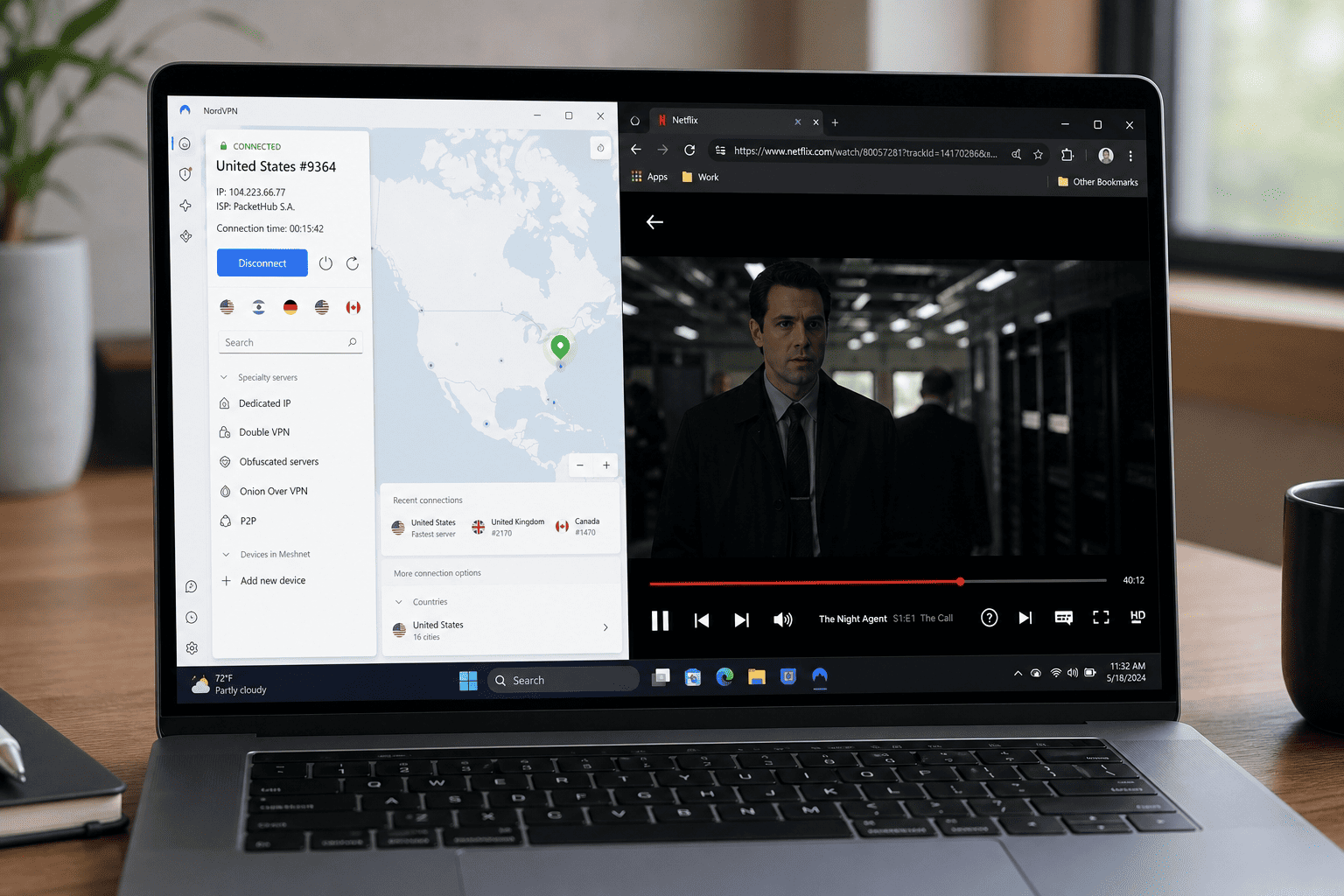Focus the NordVPN Search input field
The width and height of the screenshot is (1344, 896).
point(290,342)
